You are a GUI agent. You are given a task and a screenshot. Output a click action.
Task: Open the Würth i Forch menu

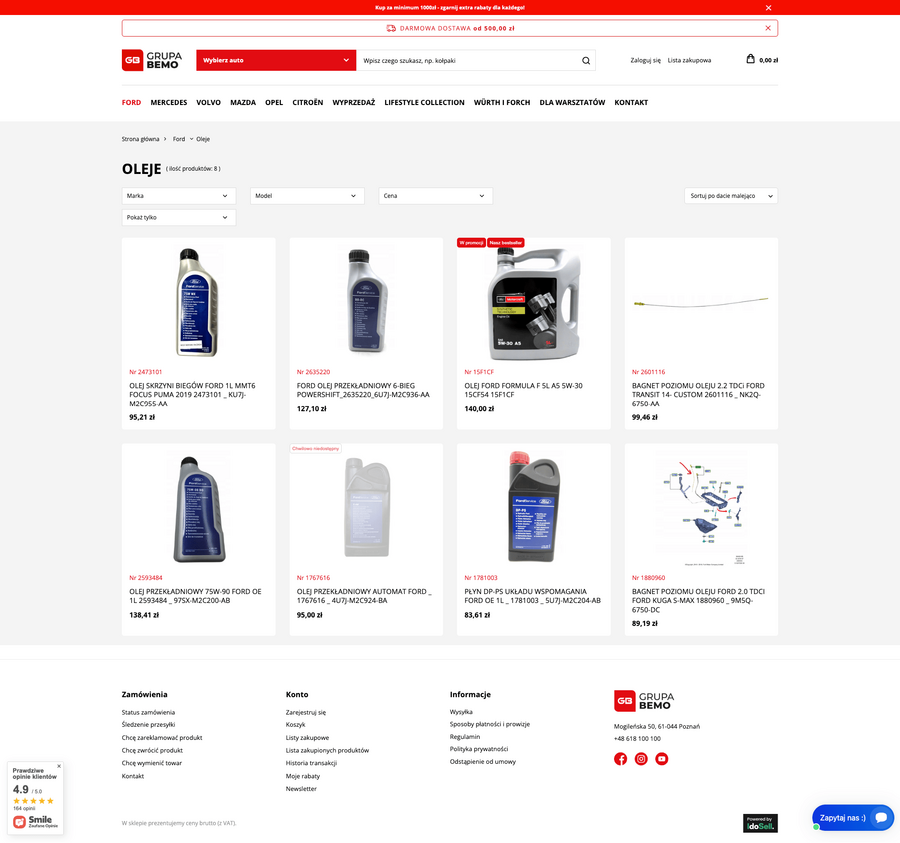click(502, 102)
